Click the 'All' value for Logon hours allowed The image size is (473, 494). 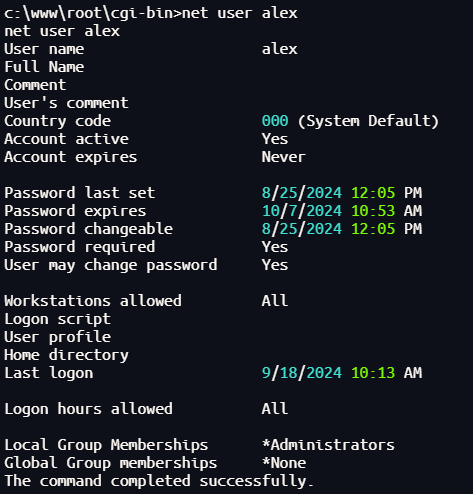275,409
